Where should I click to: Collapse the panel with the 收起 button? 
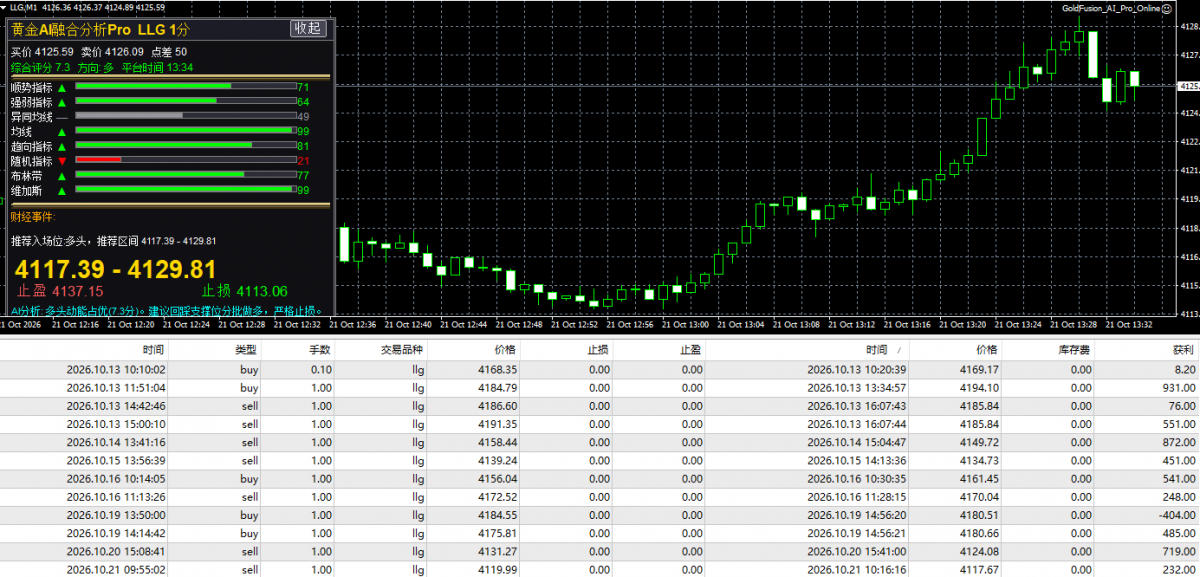(308, 28)
